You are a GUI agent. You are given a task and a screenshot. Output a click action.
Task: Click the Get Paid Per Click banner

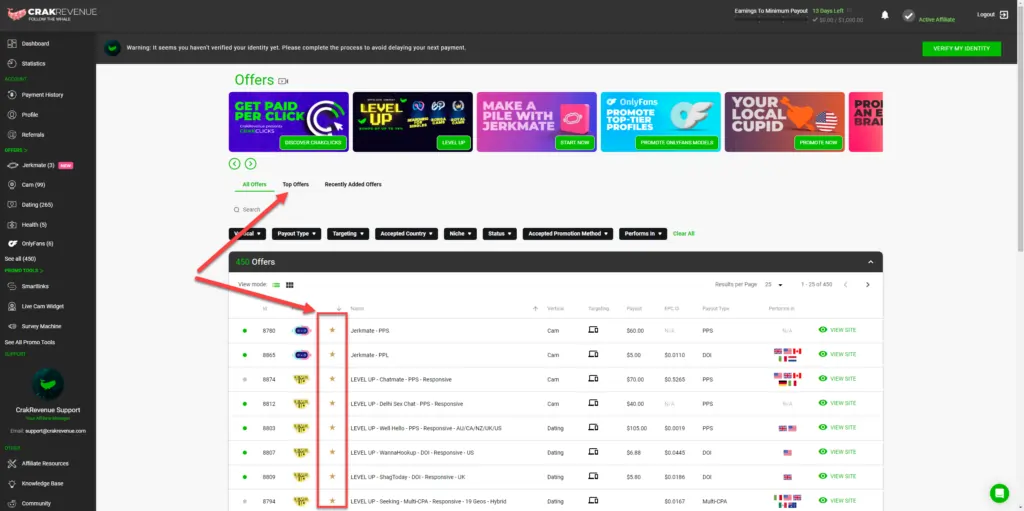pos(288,122)
